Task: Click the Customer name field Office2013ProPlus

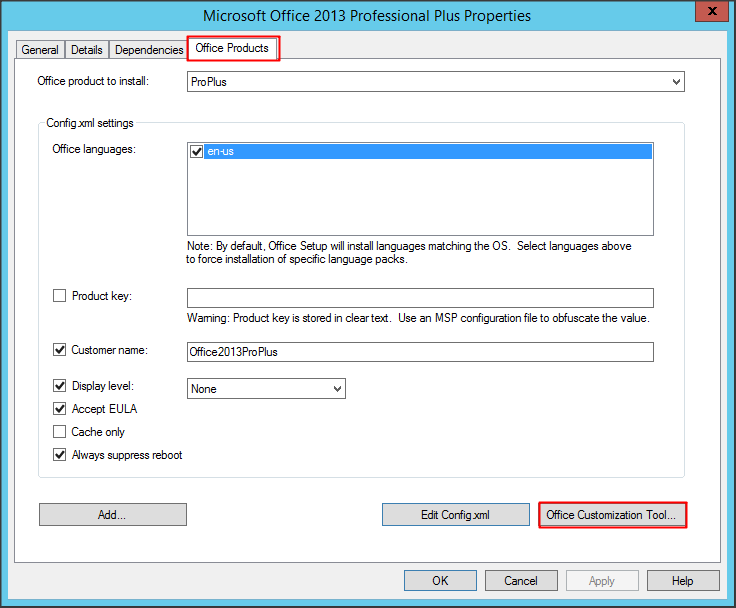Action: pos(420,351)
